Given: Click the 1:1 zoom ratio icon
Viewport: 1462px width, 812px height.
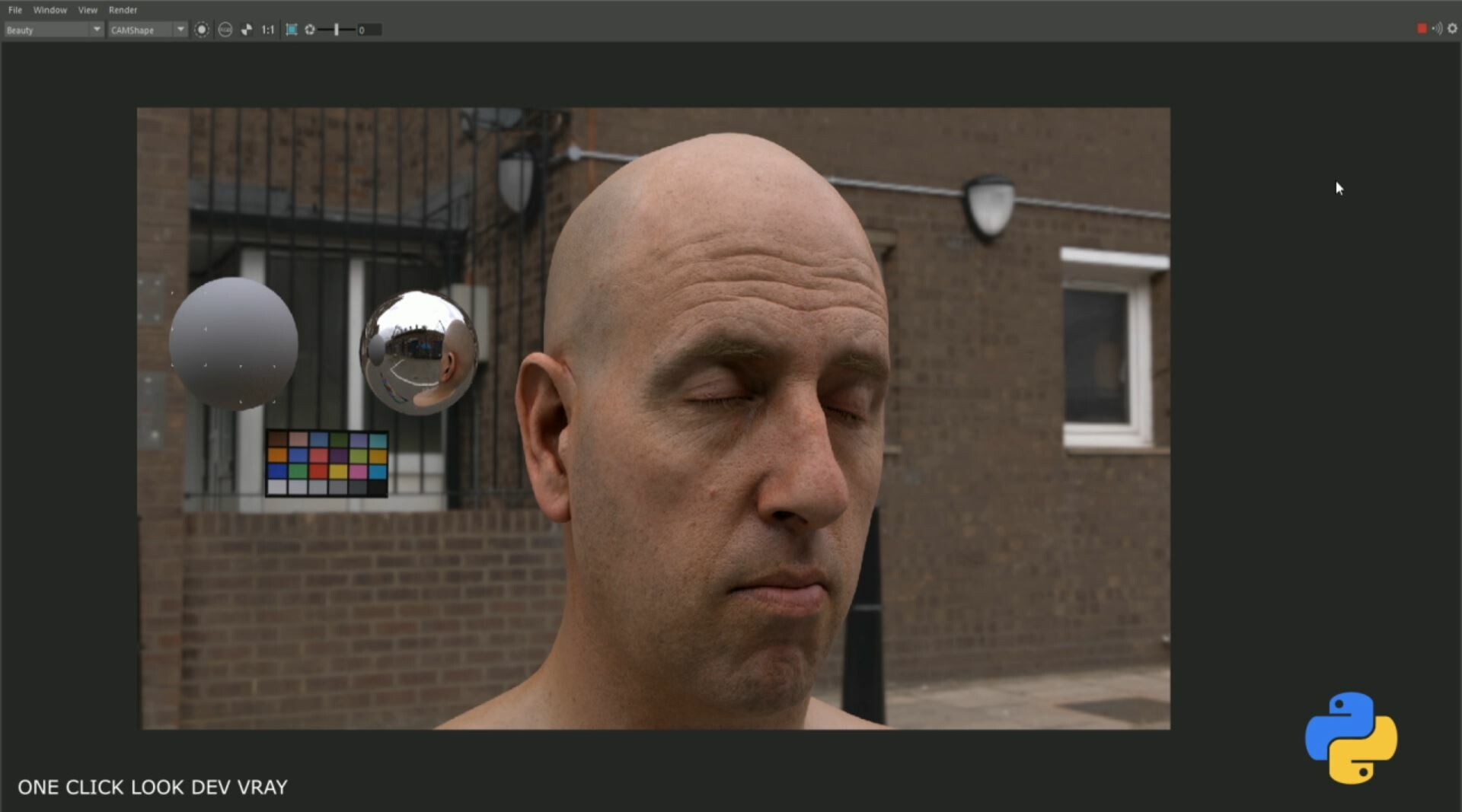Looking at the screenshot, I should coord(267,30).
